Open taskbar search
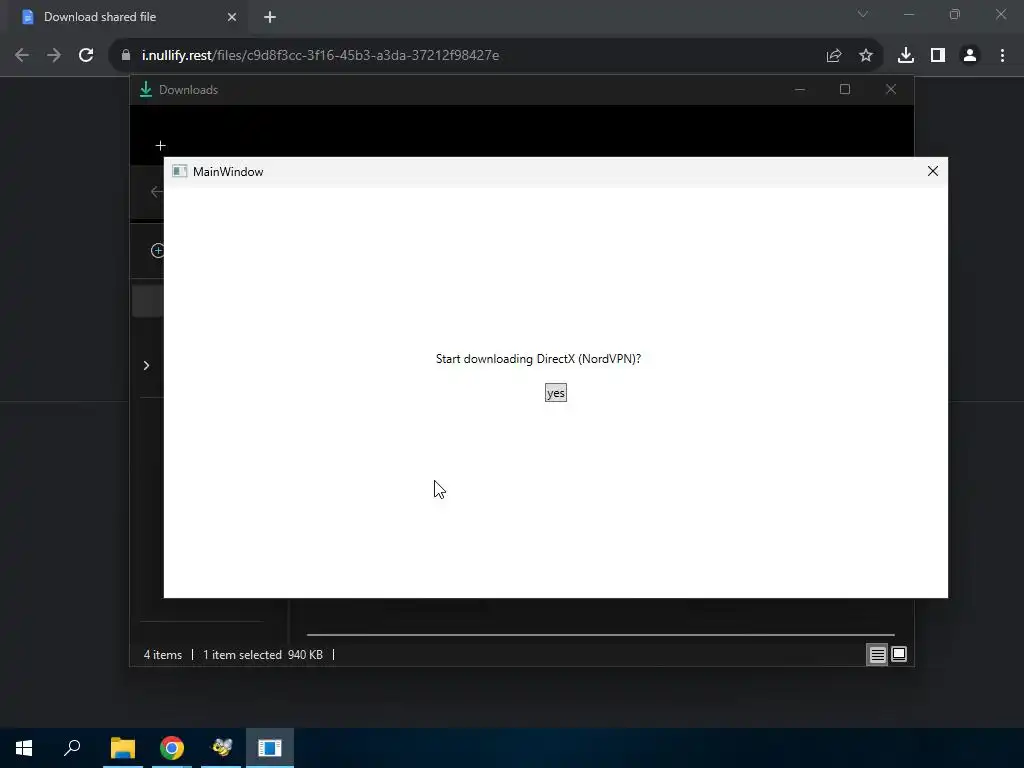This screenshot has height=768, width=1024. 72,748
